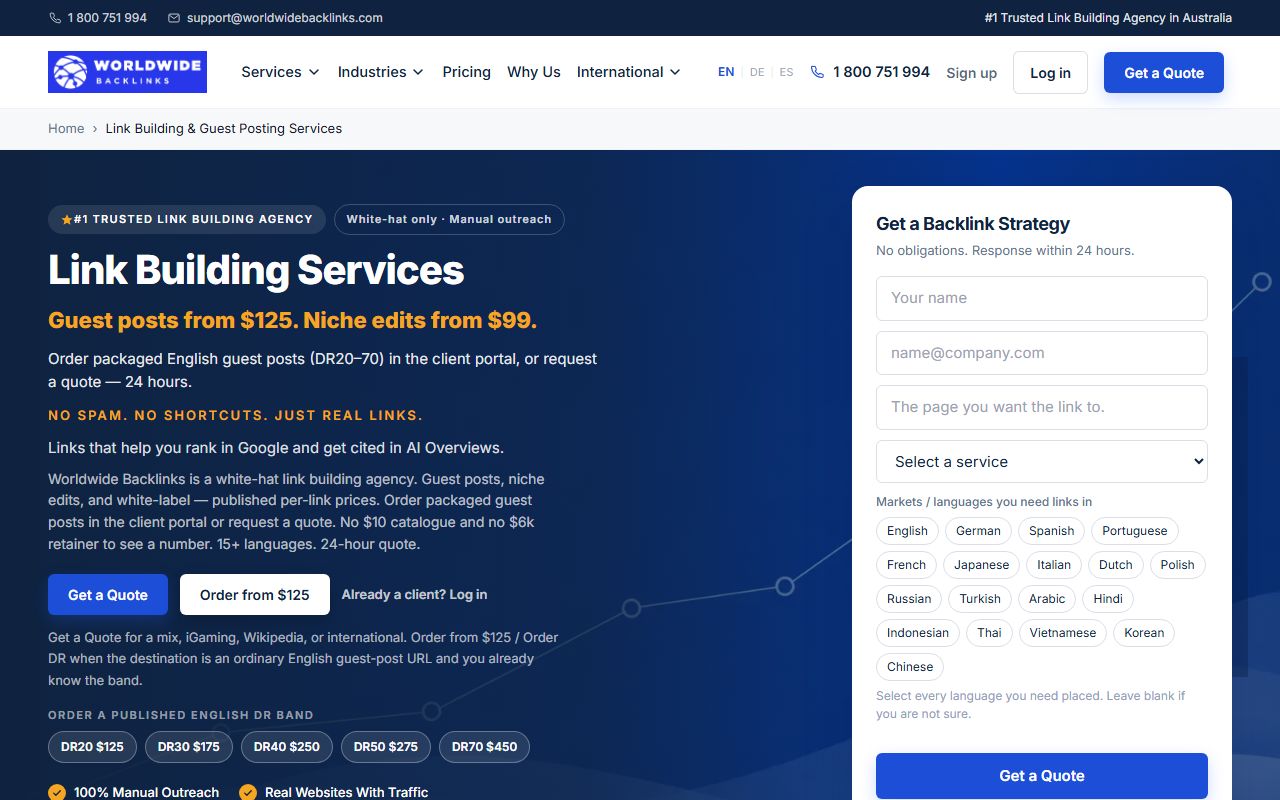Expand the Industries menu
This screenshot has height=800, width=1280.
click(380, 72)
